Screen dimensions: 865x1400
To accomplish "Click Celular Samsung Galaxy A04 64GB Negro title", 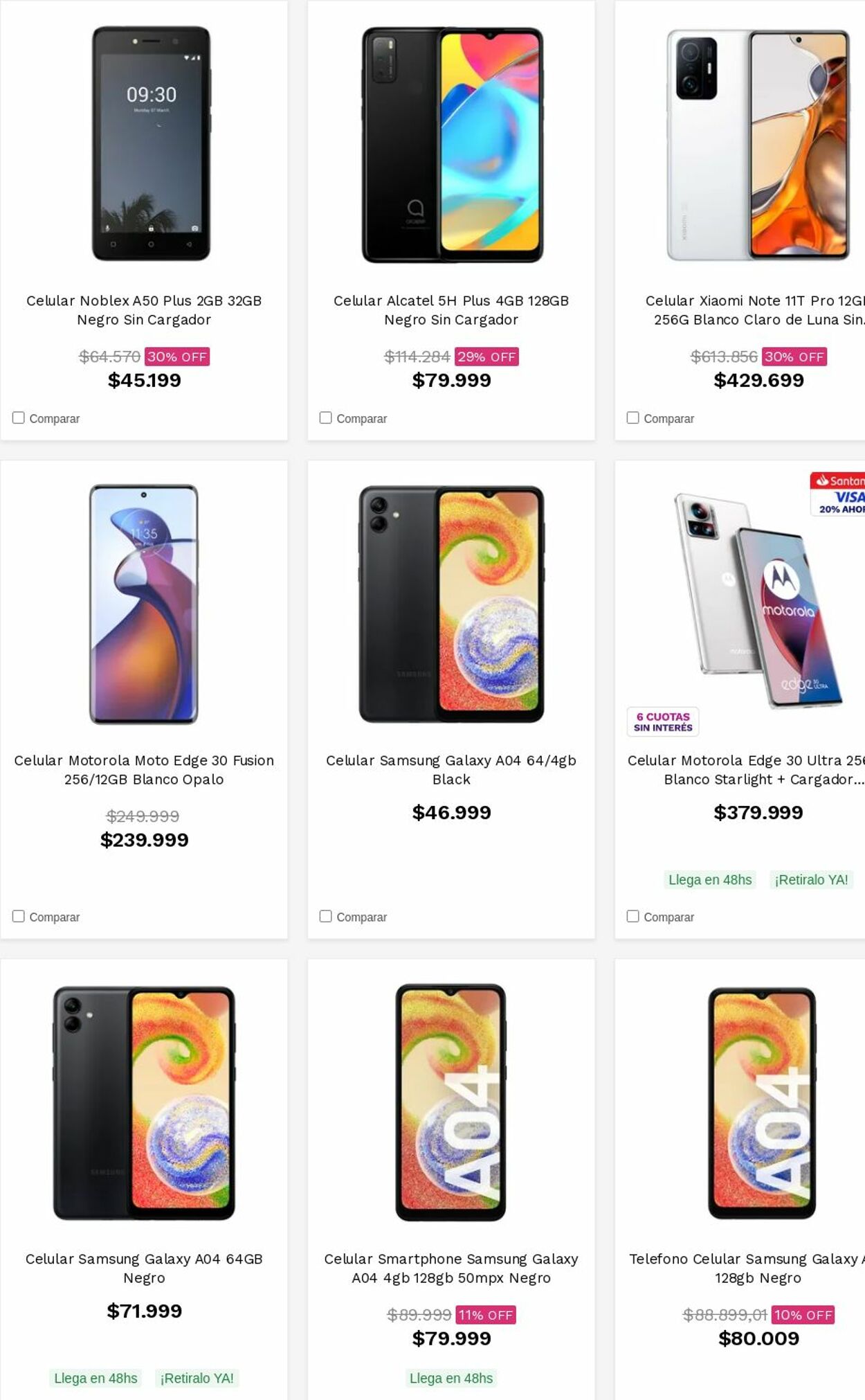I will (144, 1268).
